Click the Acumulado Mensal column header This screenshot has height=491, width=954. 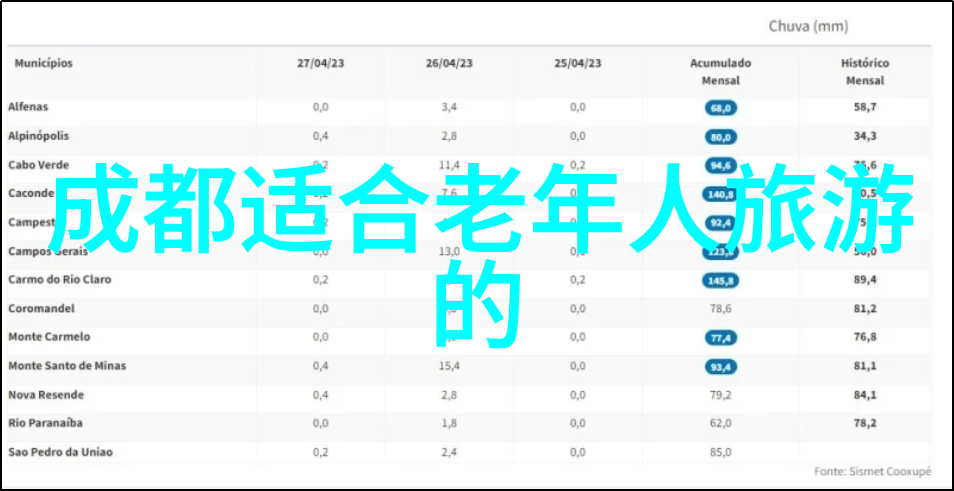721,71
